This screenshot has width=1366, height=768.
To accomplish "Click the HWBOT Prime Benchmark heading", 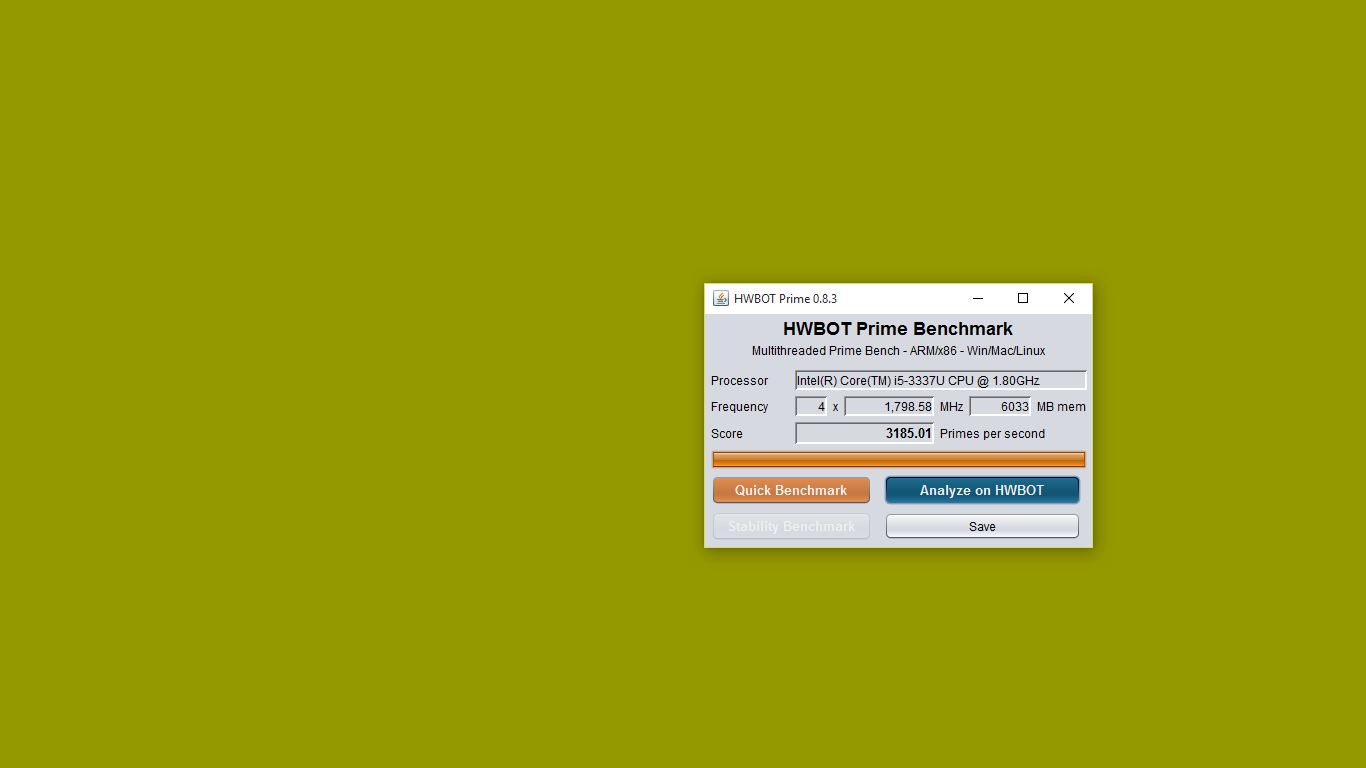I will pos(898,329).
